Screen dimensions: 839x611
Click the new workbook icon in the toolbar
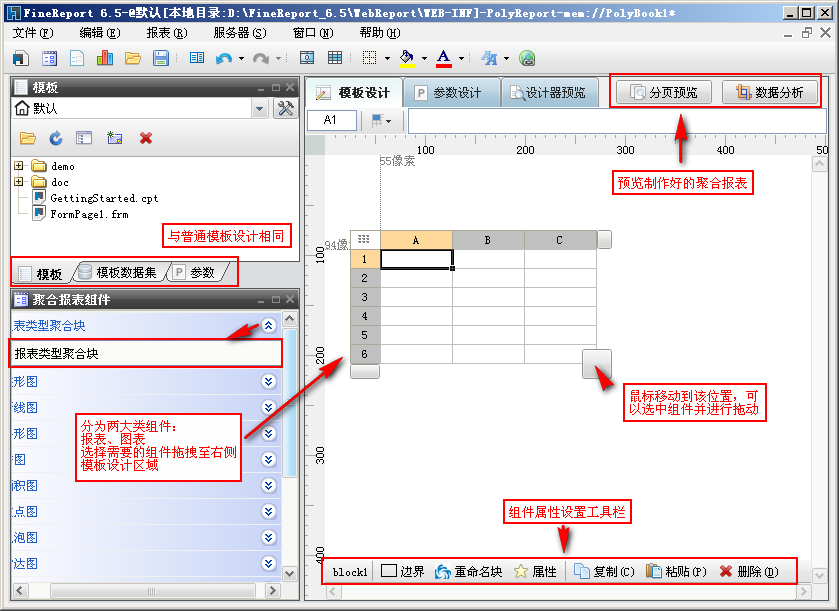coord(21,58)
